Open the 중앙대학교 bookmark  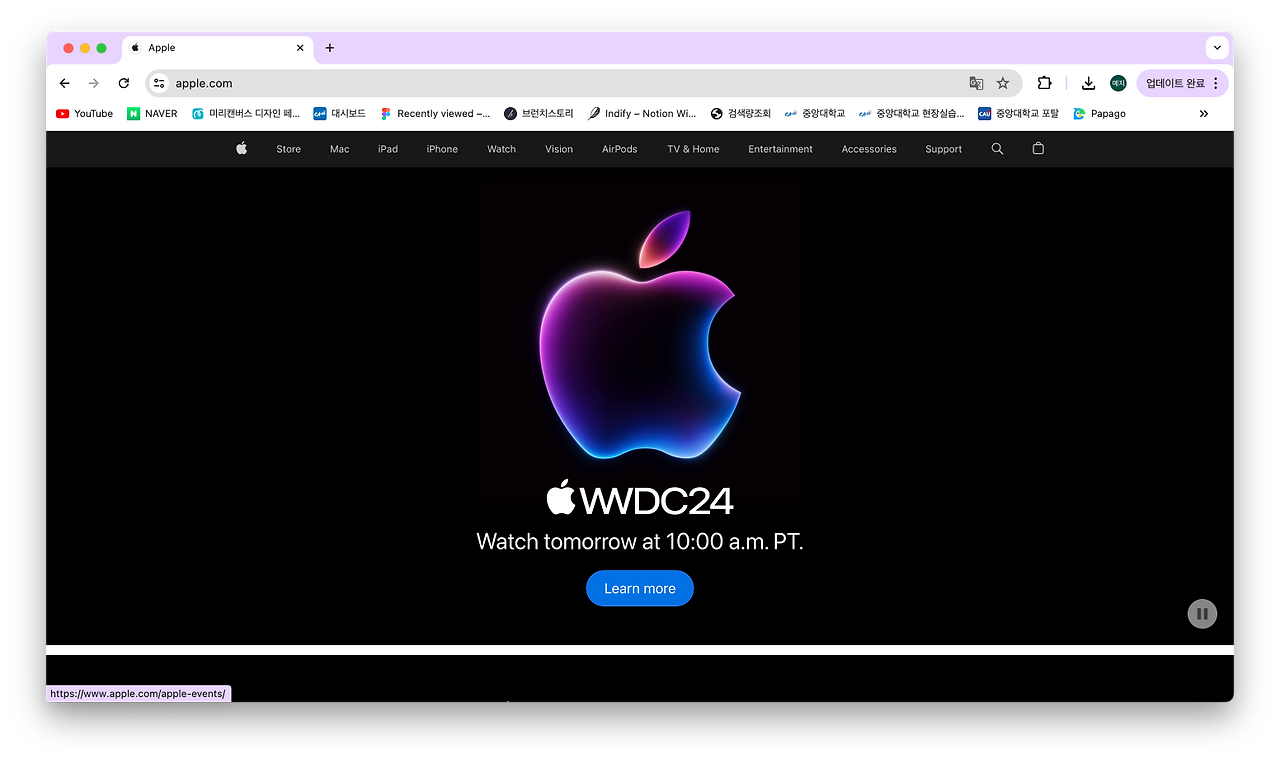pyautogui.click(x=815, y=114)
